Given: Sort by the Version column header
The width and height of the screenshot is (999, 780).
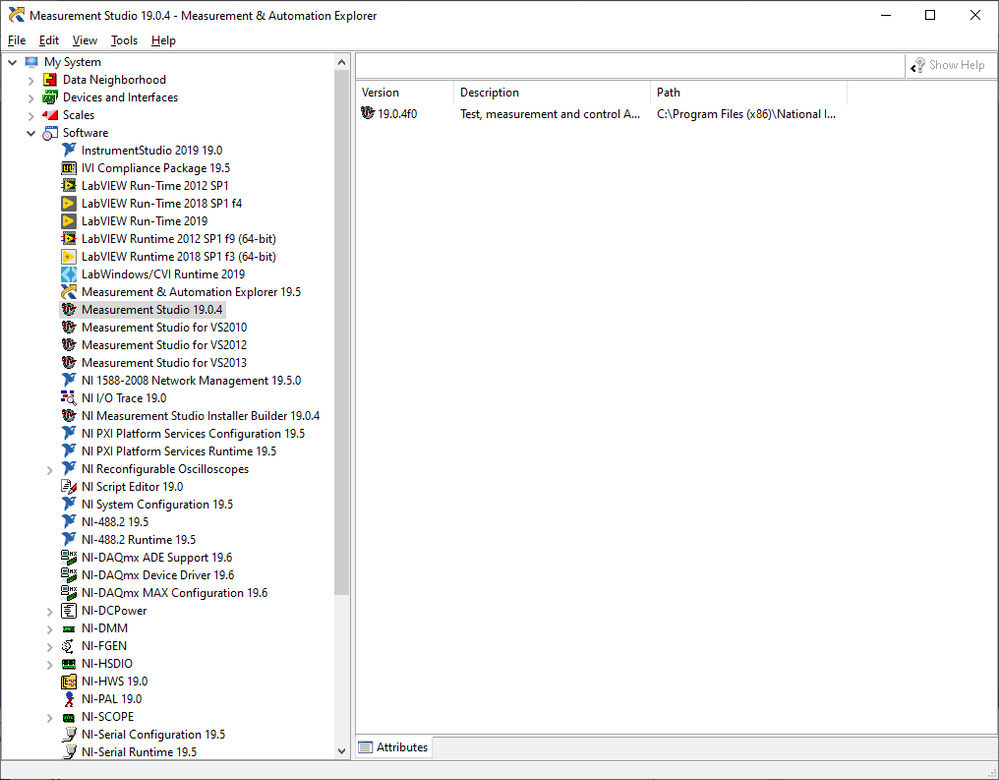Looking at the screenshot, I should 405,92.
